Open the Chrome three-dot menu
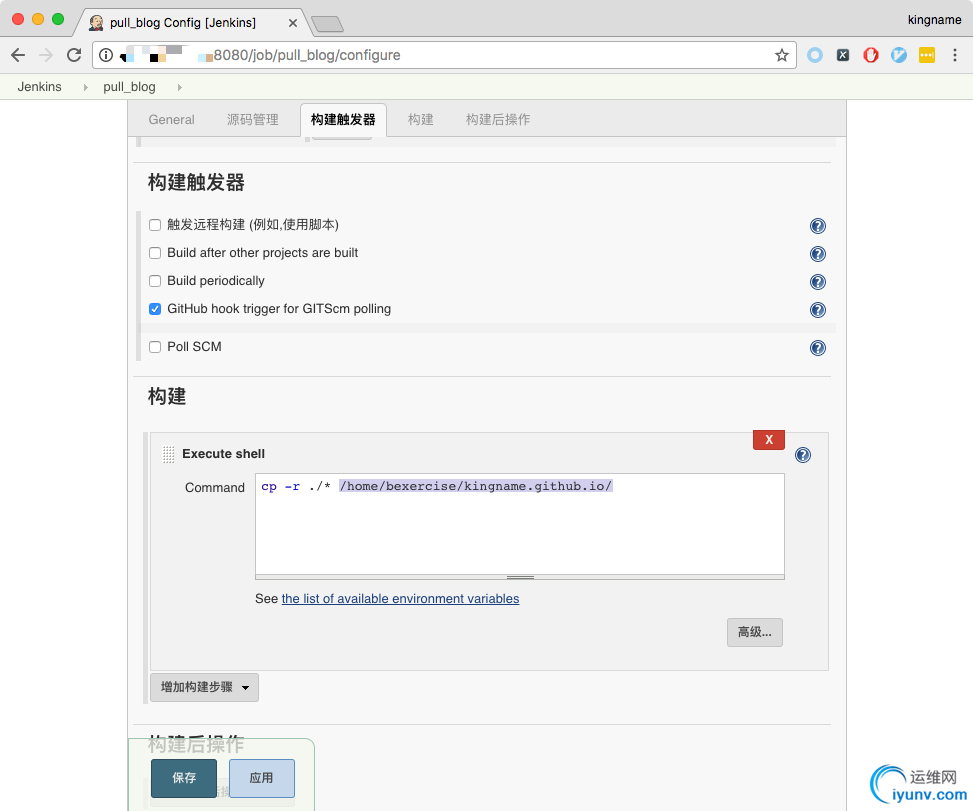The image size is (973, 811). pos(955,55)
